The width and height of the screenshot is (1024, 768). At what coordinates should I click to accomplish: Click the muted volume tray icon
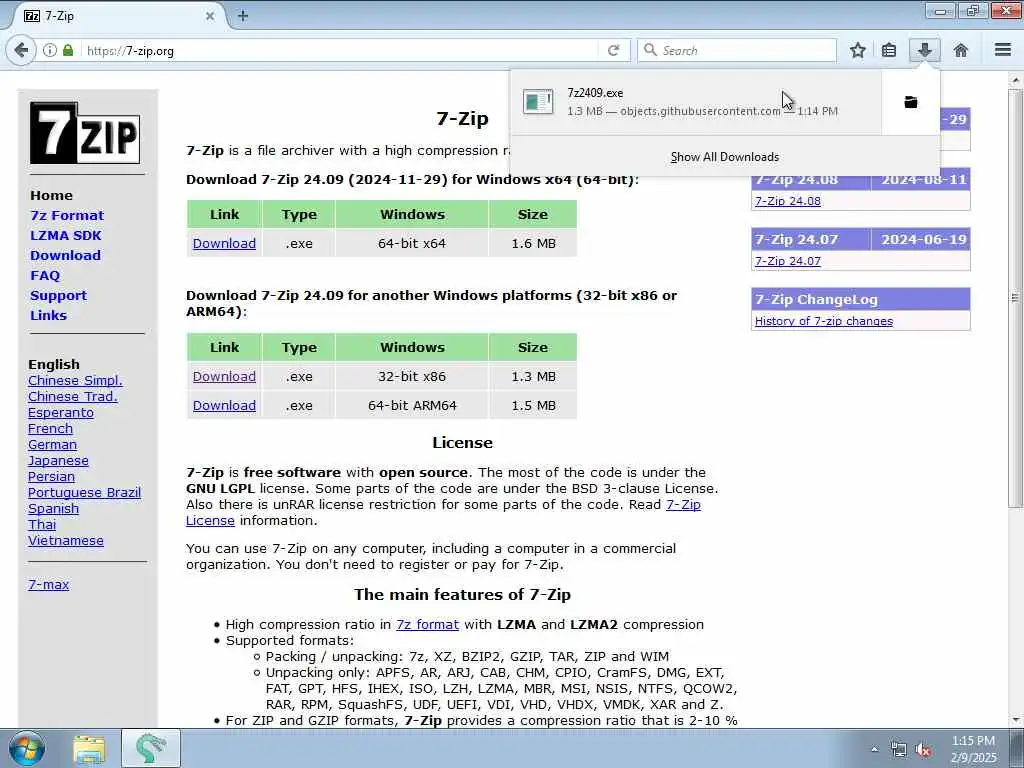point(923,750)
